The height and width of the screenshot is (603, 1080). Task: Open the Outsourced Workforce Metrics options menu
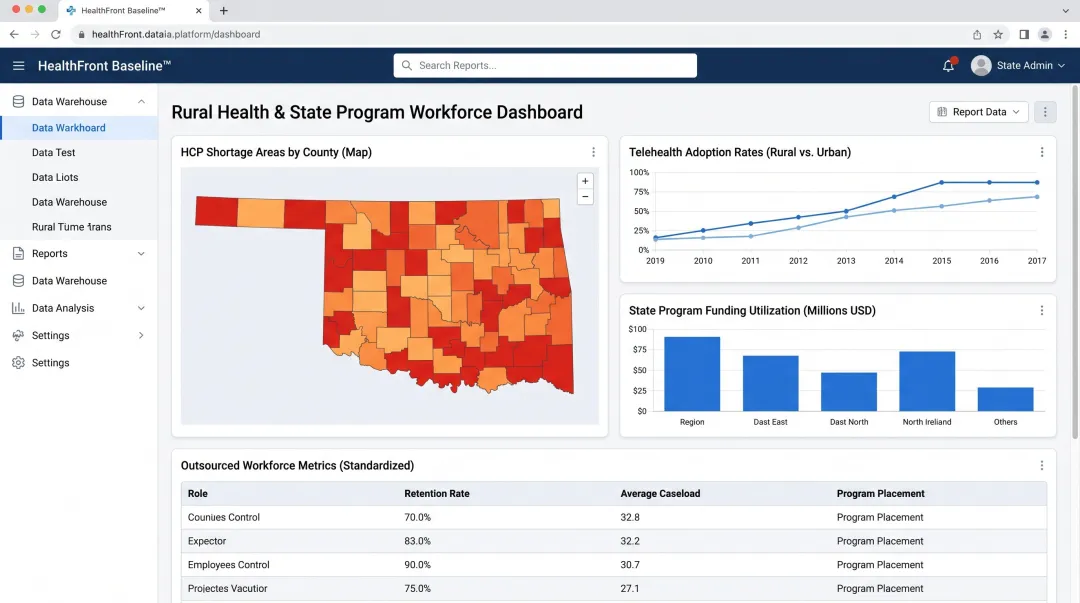coord(1042,465)
